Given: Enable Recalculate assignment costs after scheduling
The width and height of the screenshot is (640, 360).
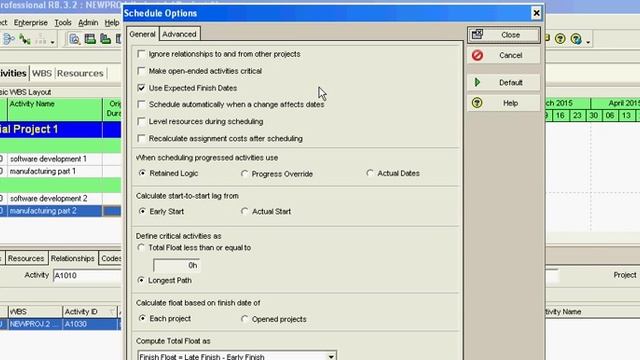Looking at the screenshot, I should coord(141,139).
